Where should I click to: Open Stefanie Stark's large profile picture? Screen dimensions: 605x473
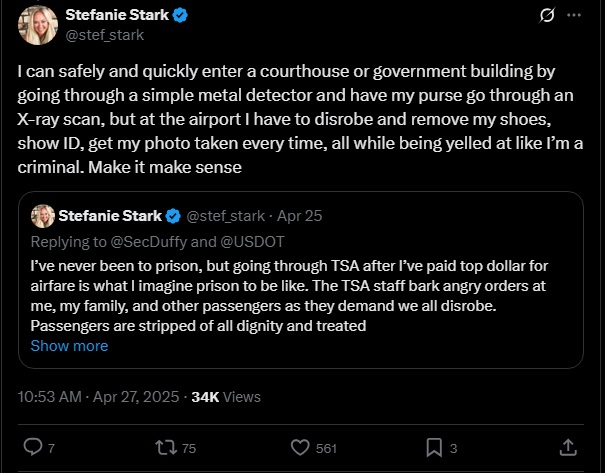point(38,25)
